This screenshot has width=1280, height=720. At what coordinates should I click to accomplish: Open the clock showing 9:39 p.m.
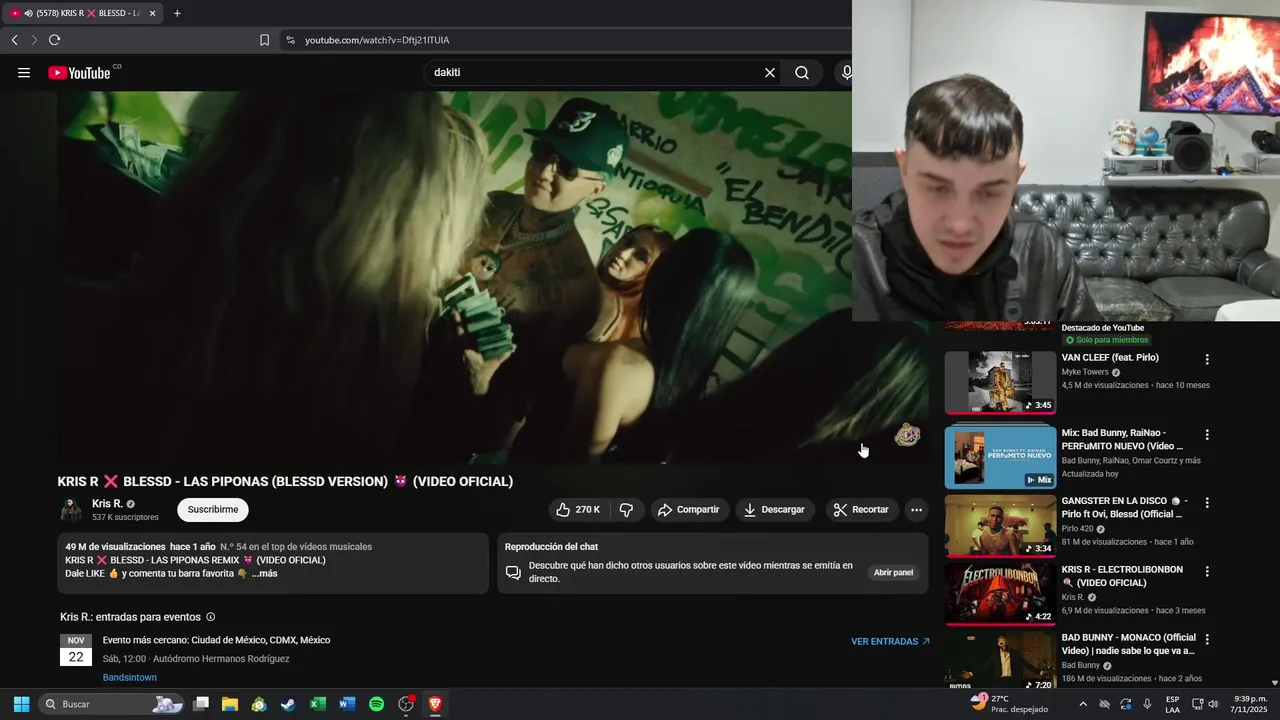coord(1250,704)
